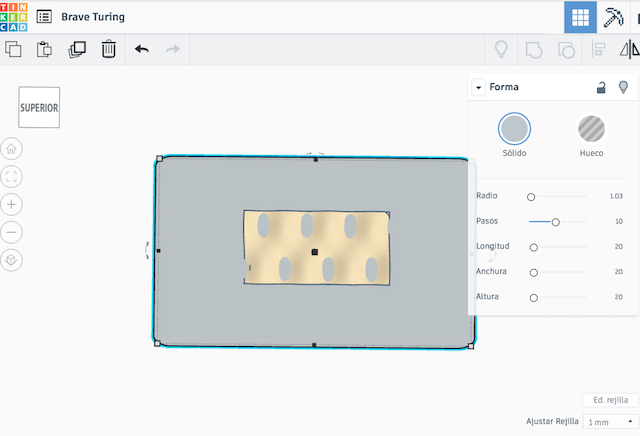The width and height of the screenshot is (640, 436).
Task: Click the Anchura value 20
Action: [x=619, y=272]
